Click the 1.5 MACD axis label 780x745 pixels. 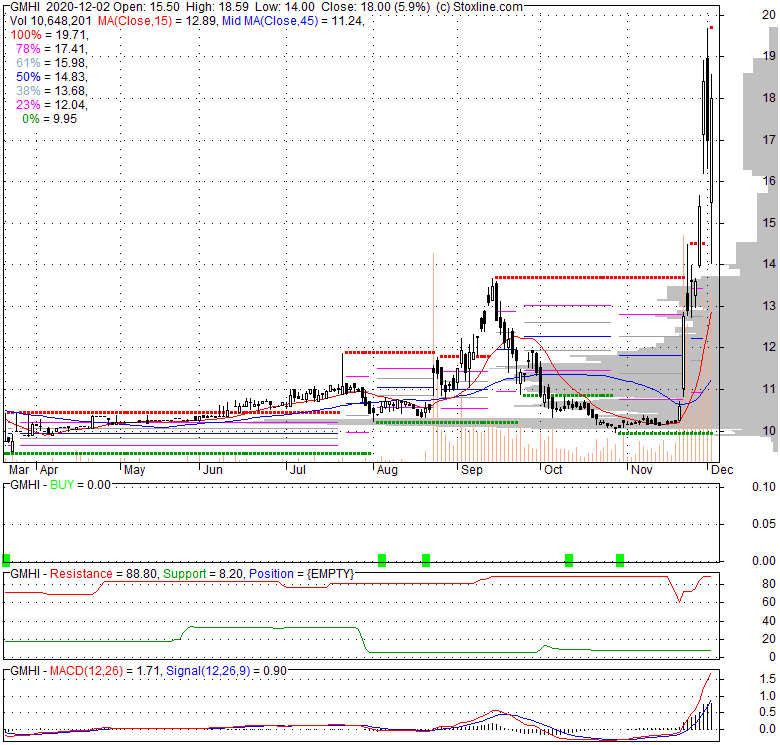click(x=768, y=679)
